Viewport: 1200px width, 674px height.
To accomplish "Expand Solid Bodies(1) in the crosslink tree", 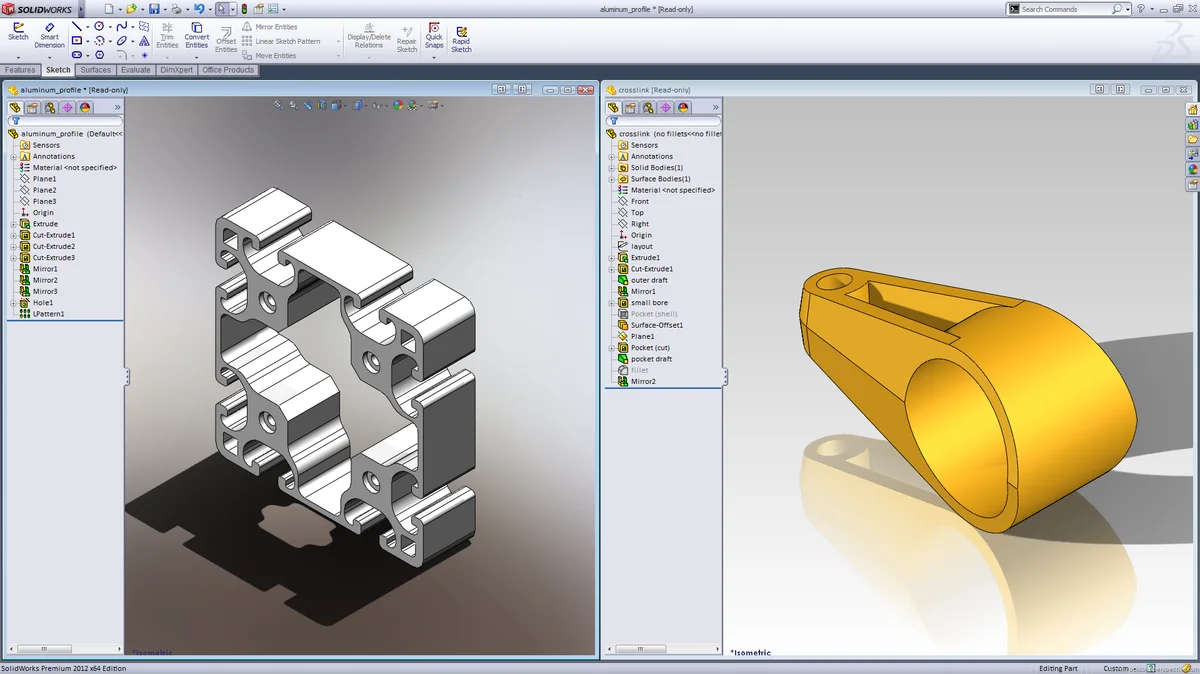I will pos(612,168).
